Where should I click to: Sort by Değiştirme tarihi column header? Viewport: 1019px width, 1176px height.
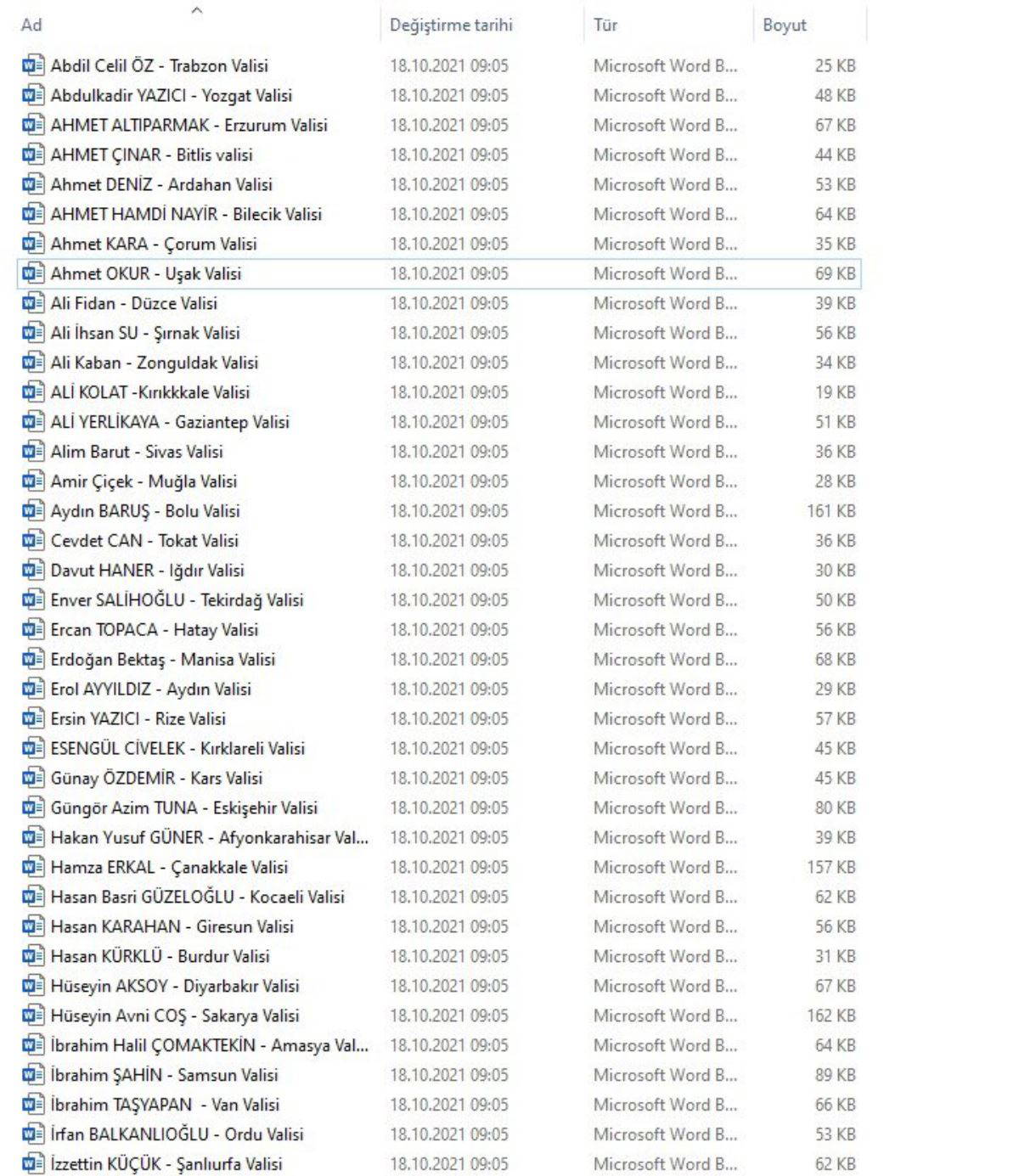[451, 25]
